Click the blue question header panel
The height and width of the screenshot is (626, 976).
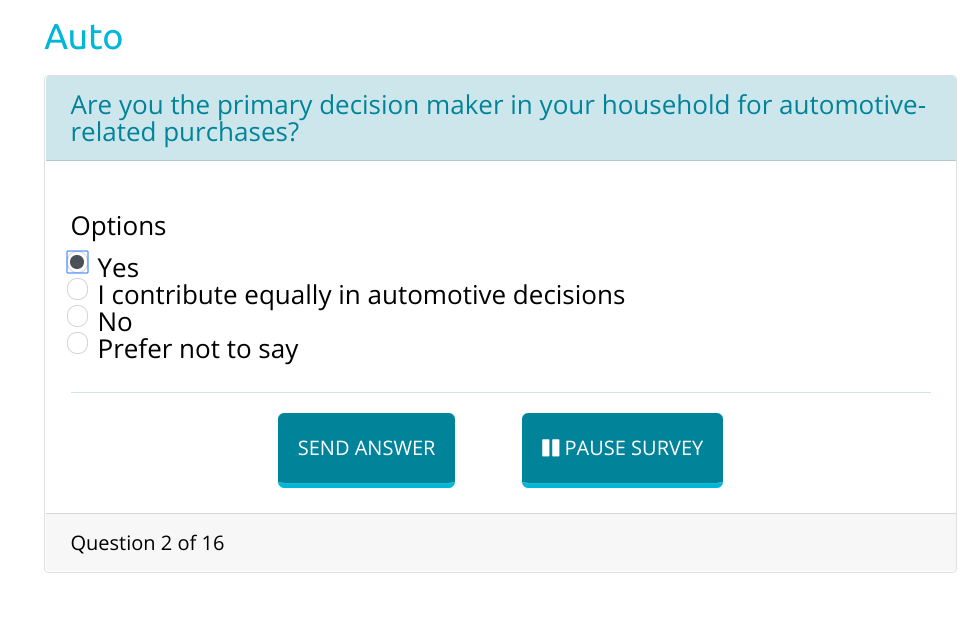point(500,118)
